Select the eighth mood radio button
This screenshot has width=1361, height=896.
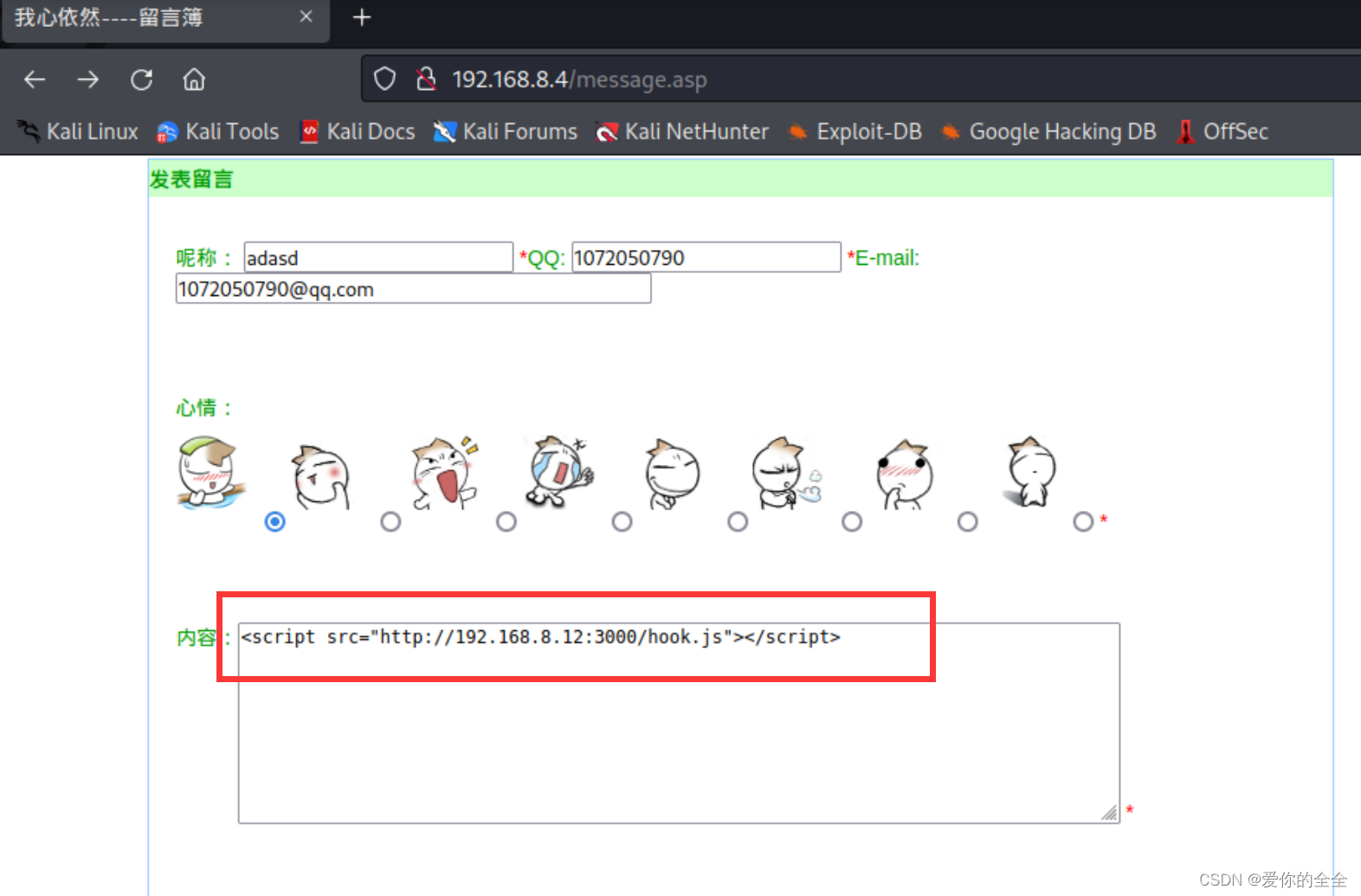click(1083, 521)
